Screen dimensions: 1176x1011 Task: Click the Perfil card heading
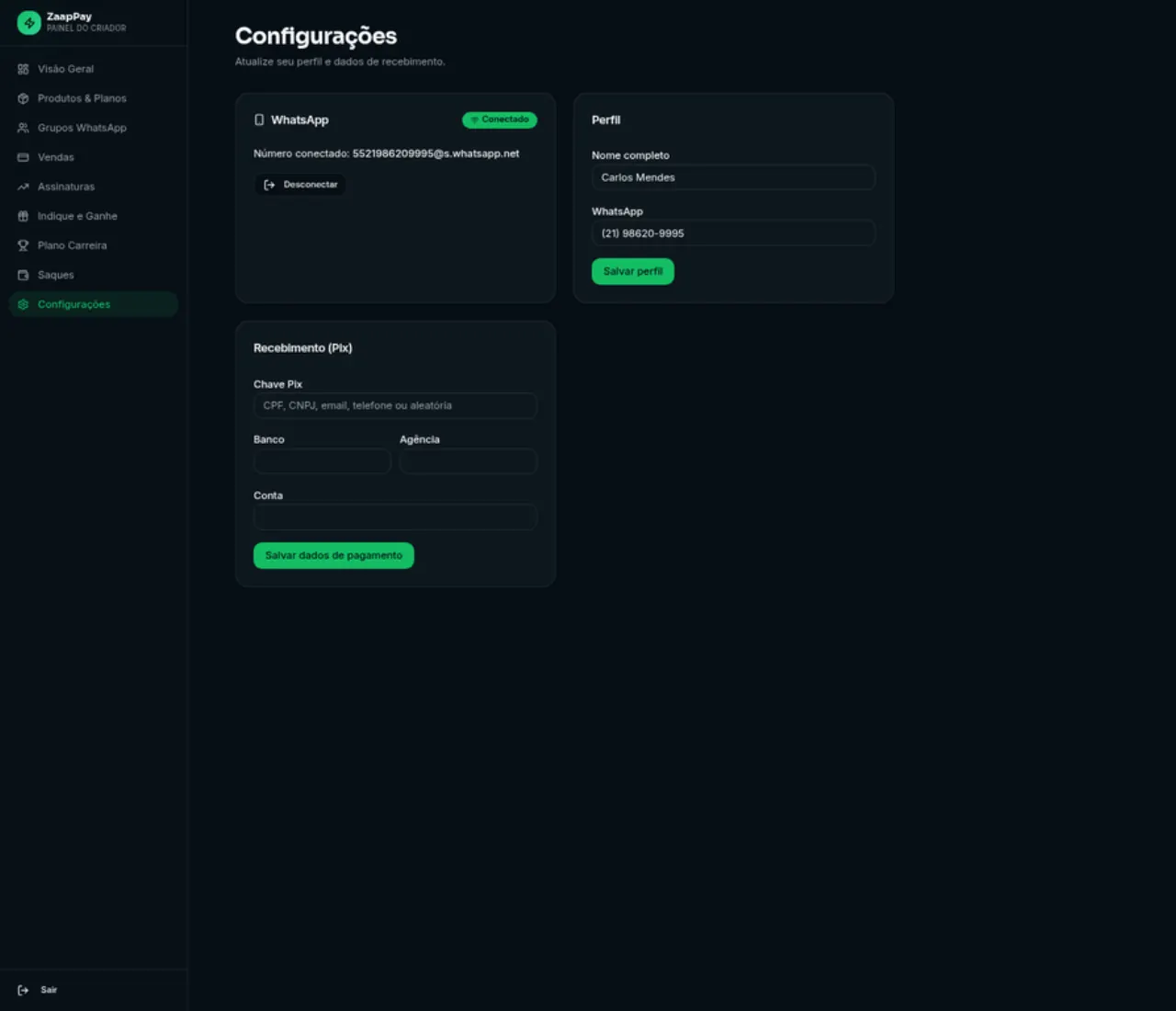click(x=606, y=120)
